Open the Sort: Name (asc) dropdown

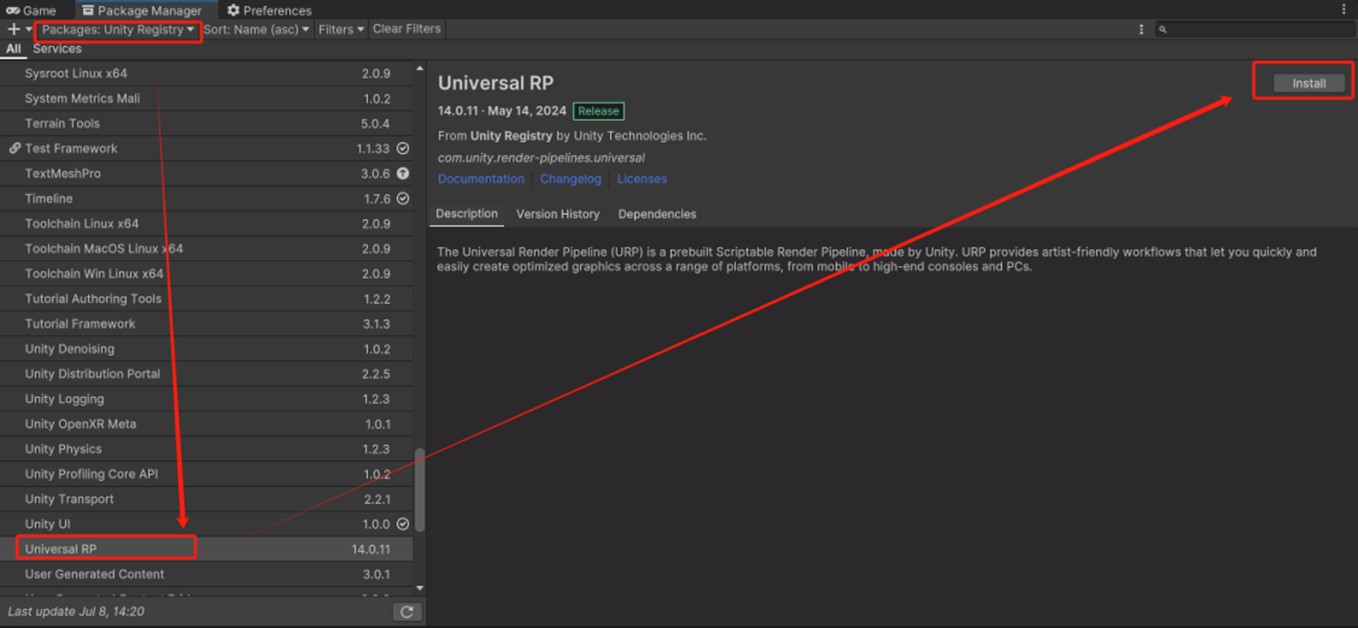coord(256,30)
